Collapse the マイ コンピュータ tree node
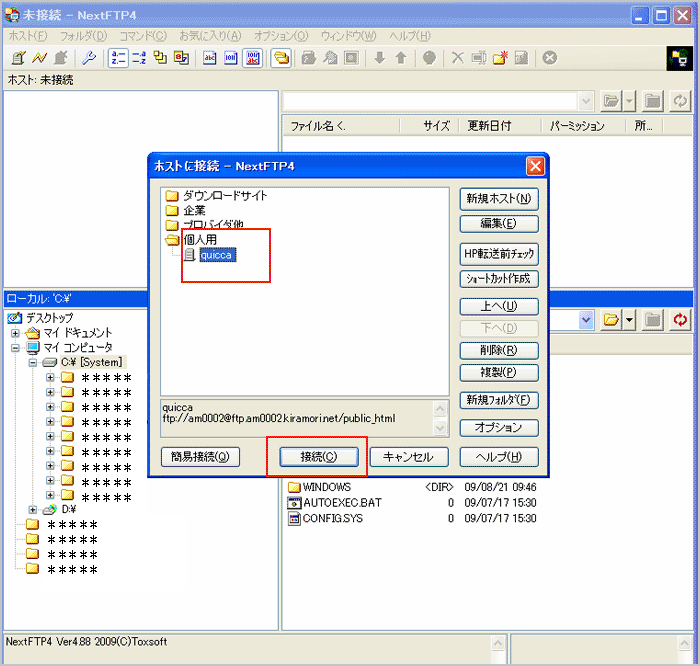 [x=16, y=348]
